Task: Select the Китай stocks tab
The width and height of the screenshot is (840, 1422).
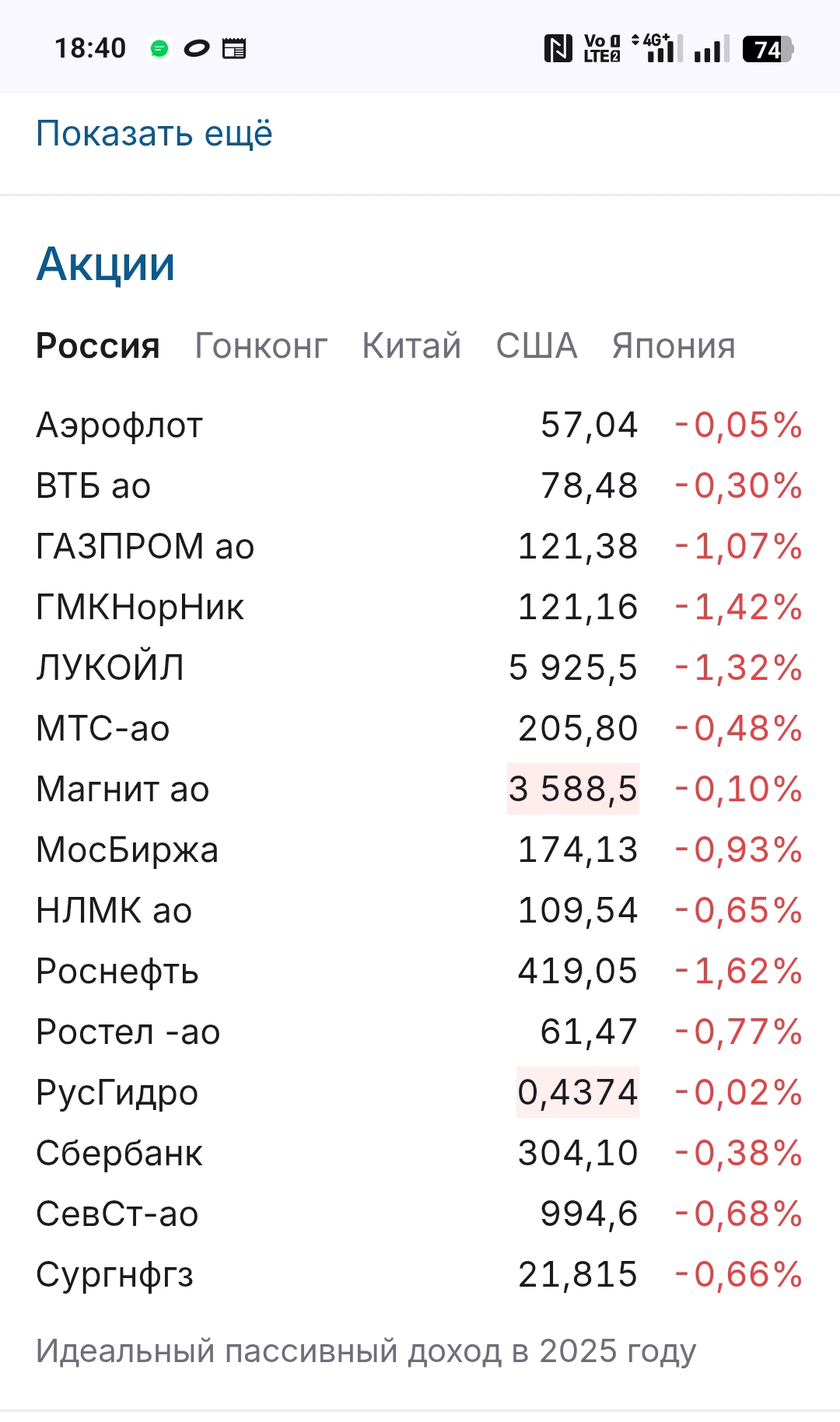Action: (411, 346)
